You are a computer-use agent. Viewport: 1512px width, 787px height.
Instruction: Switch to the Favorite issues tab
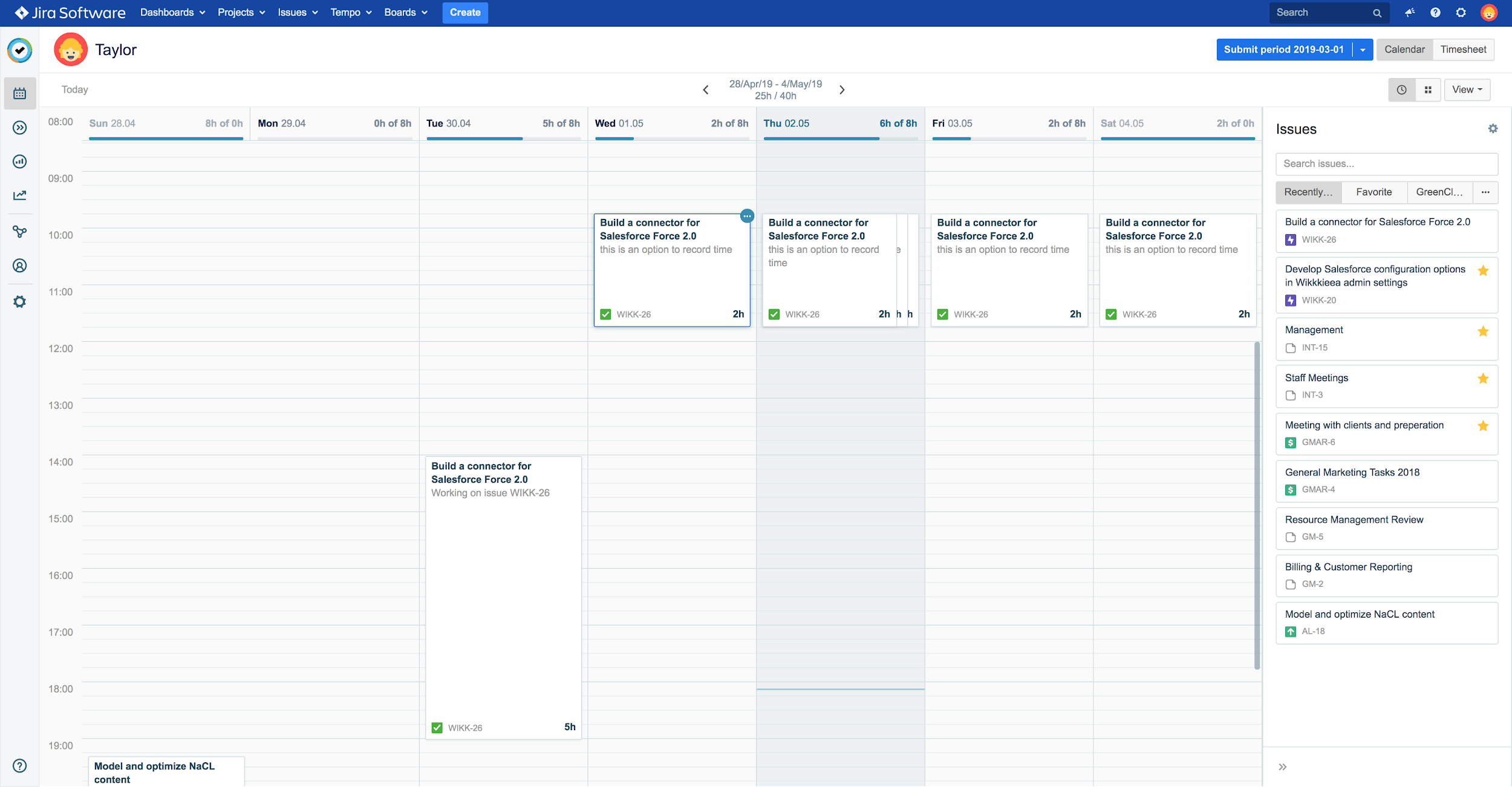tap(1374, 192)
